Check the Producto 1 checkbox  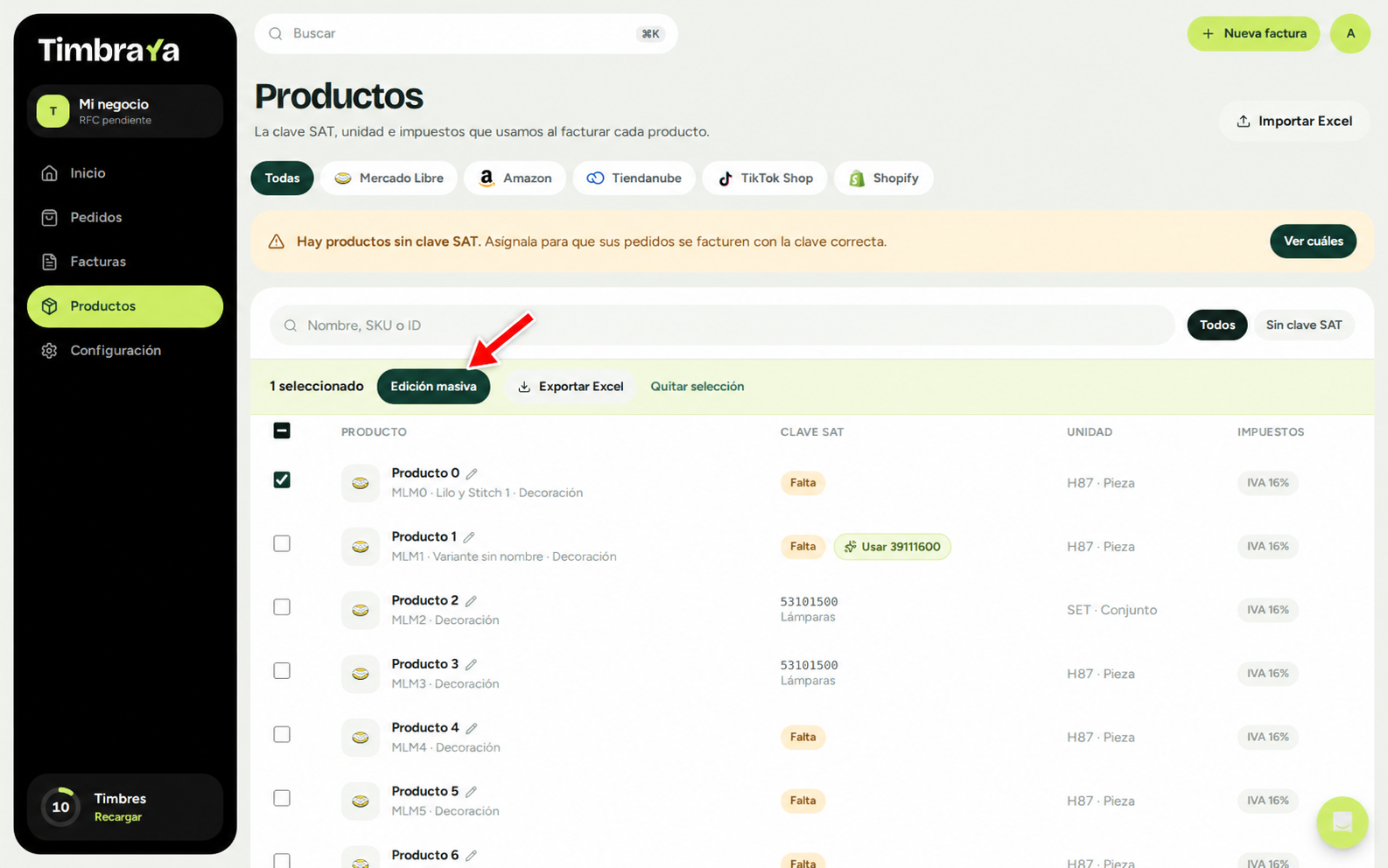click(x=282, y=543)
